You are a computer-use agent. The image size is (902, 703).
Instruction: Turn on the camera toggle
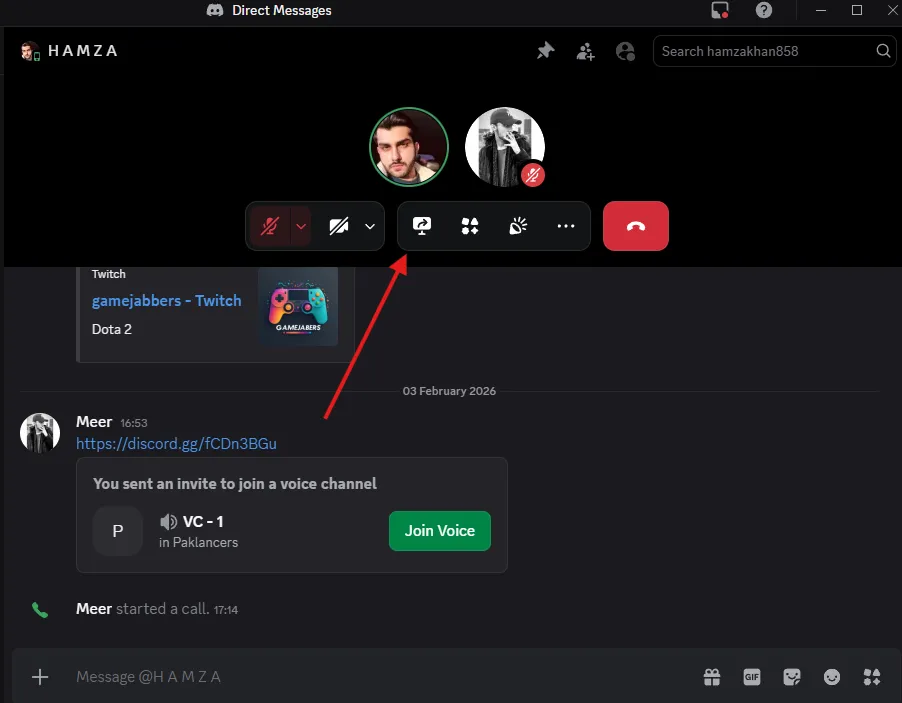[x=339, y=226]
